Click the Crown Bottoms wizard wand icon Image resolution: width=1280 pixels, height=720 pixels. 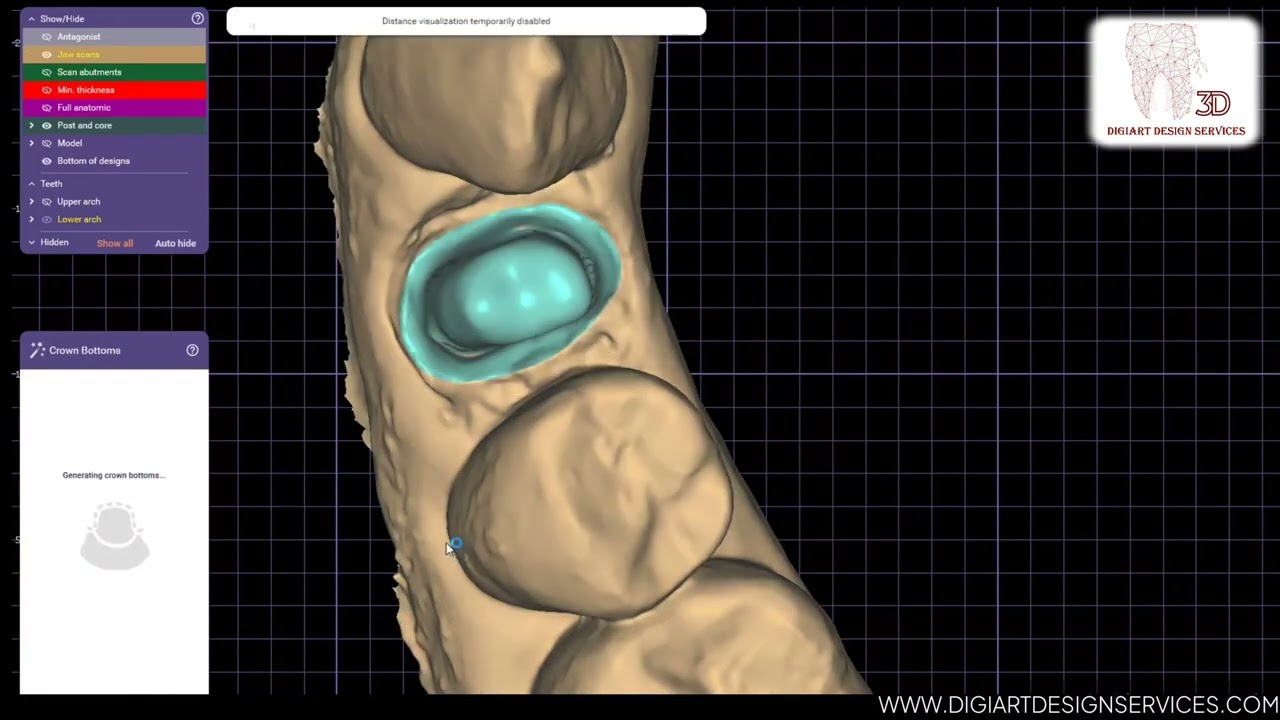click(x=37, y=350)
